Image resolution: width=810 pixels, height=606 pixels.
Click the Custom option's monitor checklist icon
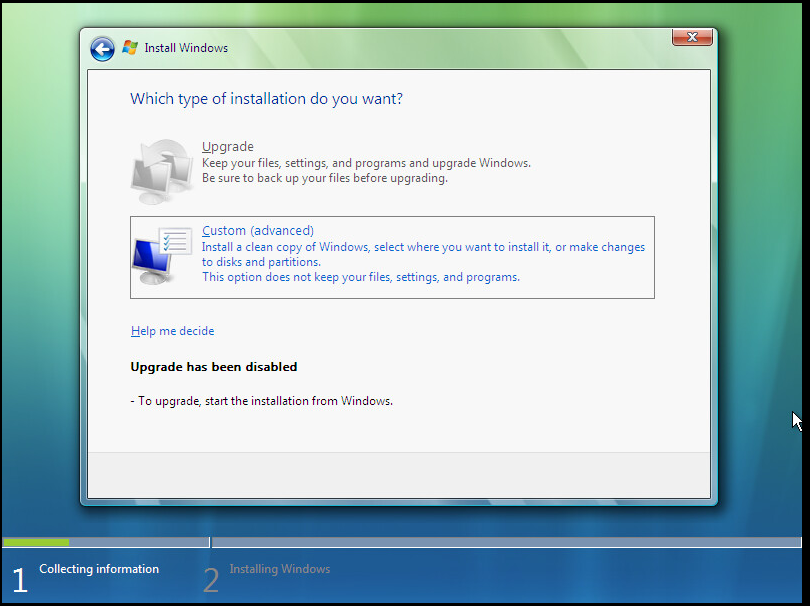[162, 256]
